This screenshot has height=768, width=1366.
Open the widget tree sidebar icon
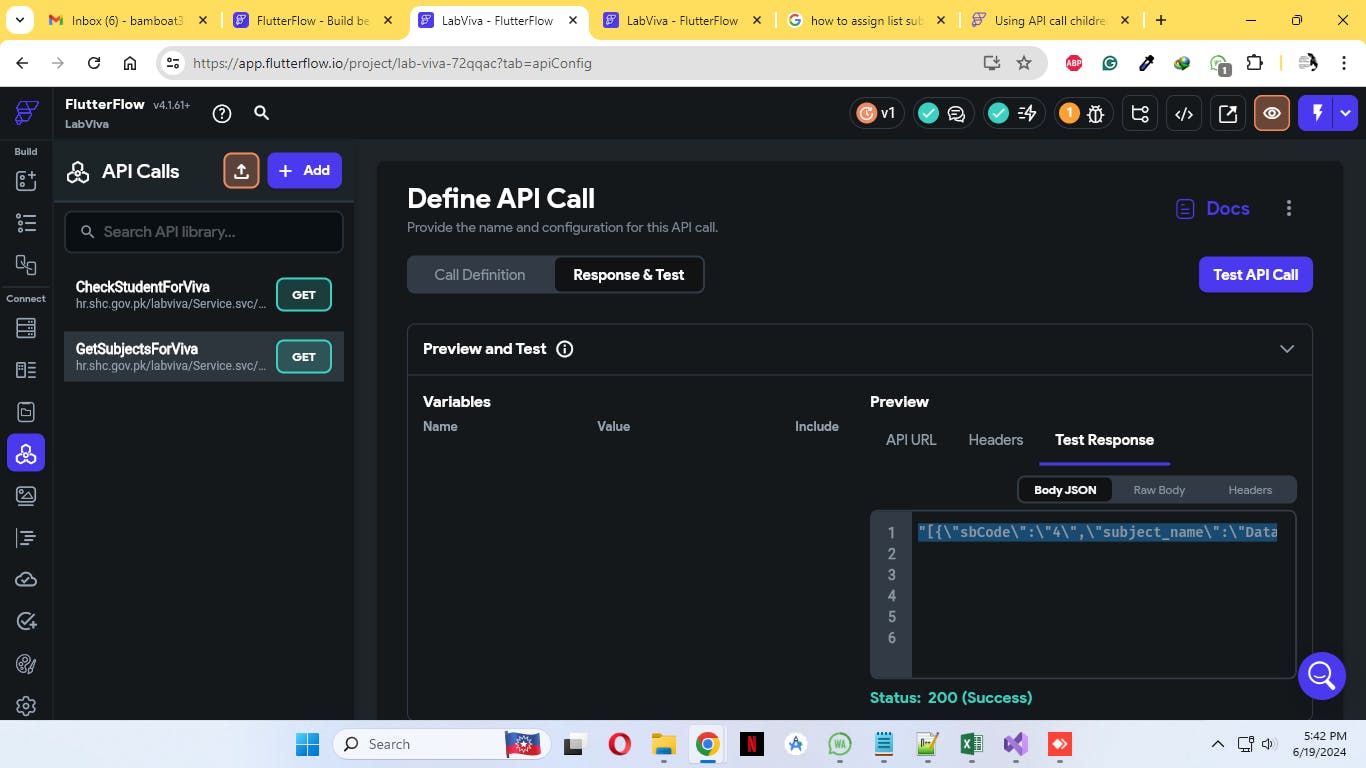tap(26, 223)
